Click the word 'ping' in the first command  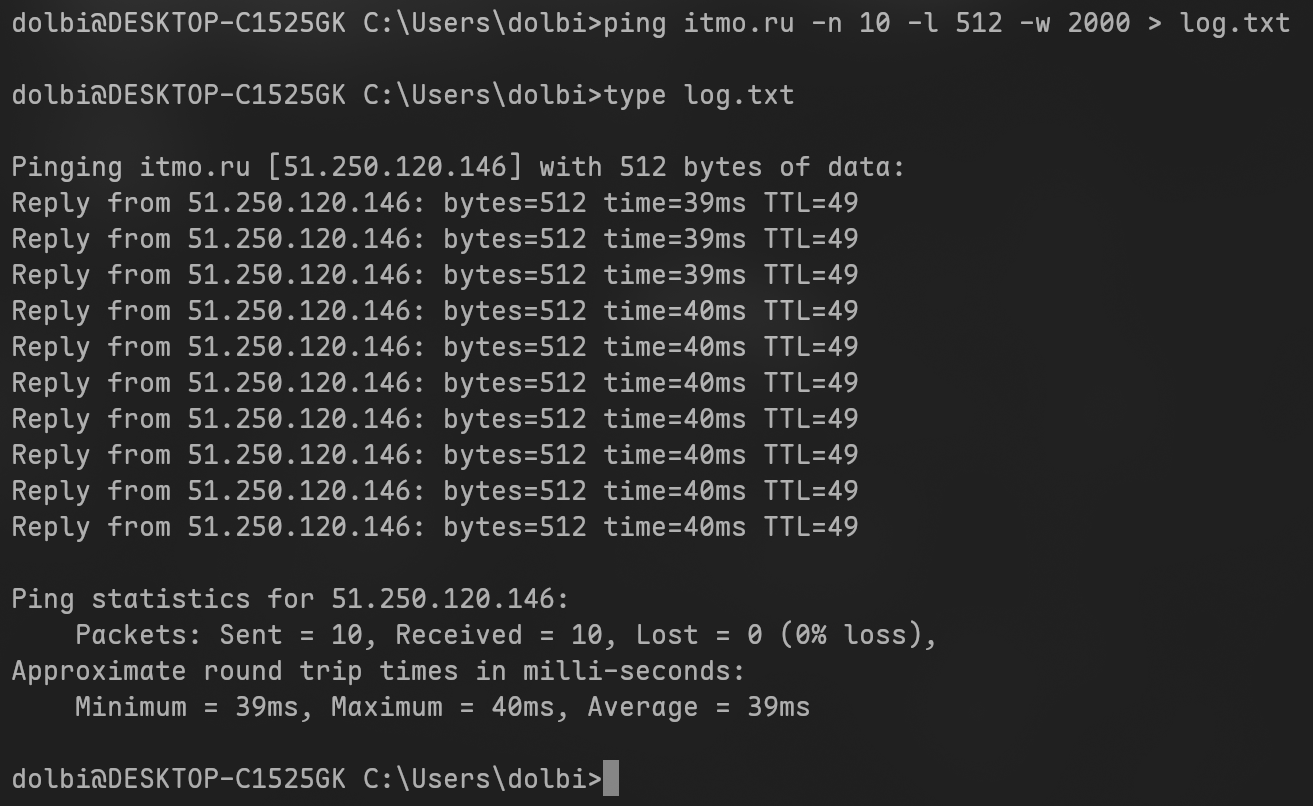point(635,22)
